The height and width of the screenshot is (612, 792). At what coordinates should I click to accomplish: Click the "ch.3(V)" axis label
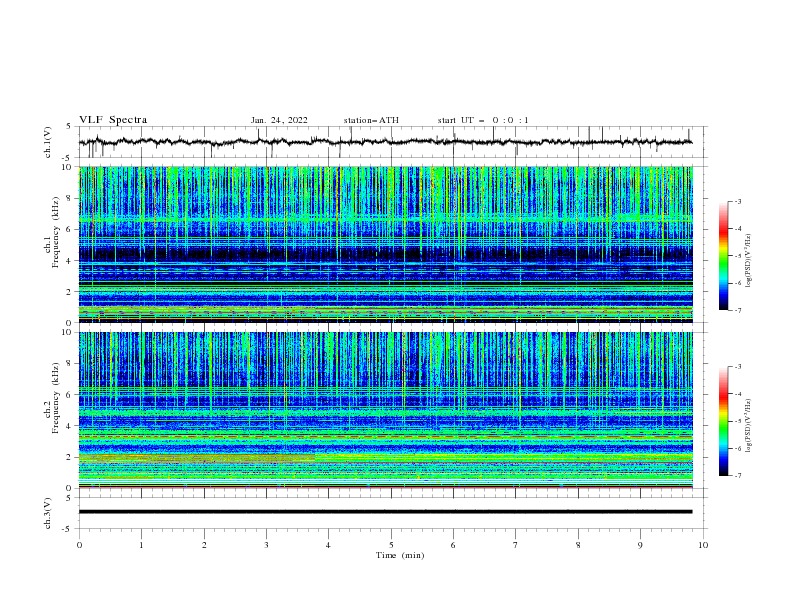click(48, 513)
